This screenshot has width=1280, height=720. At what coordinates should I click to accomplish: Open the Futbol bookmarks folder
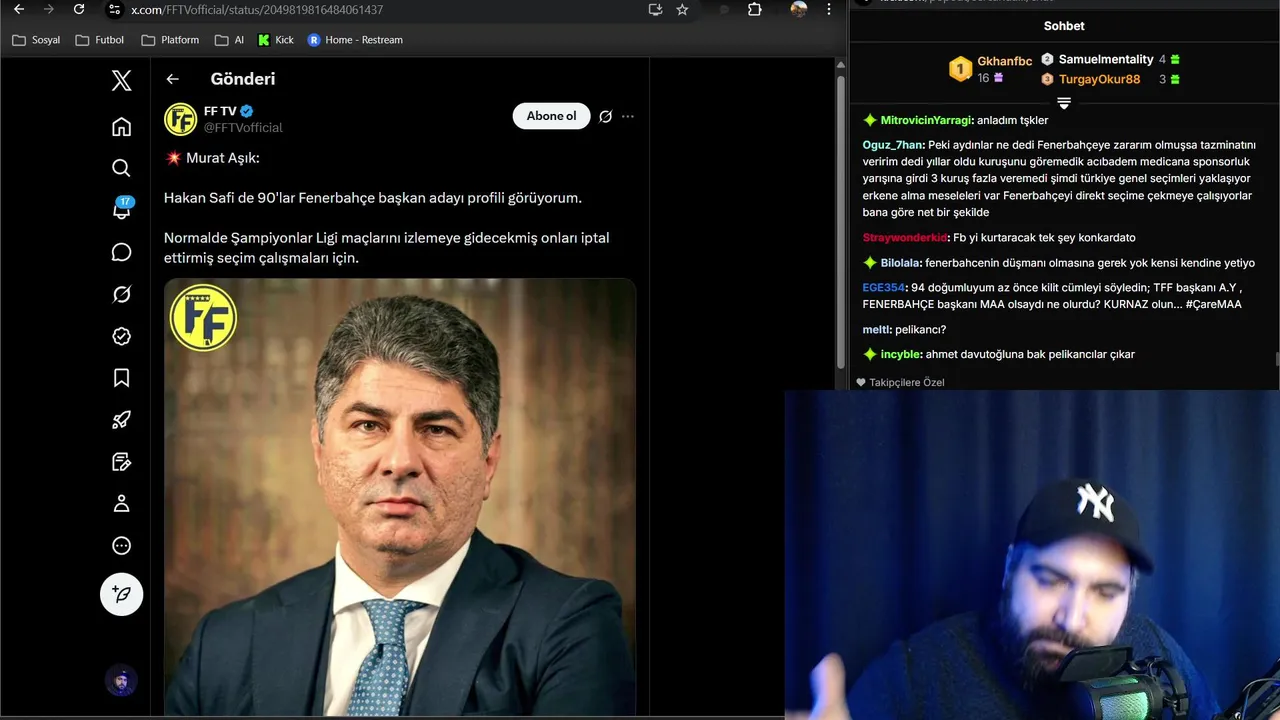point(100,40)
